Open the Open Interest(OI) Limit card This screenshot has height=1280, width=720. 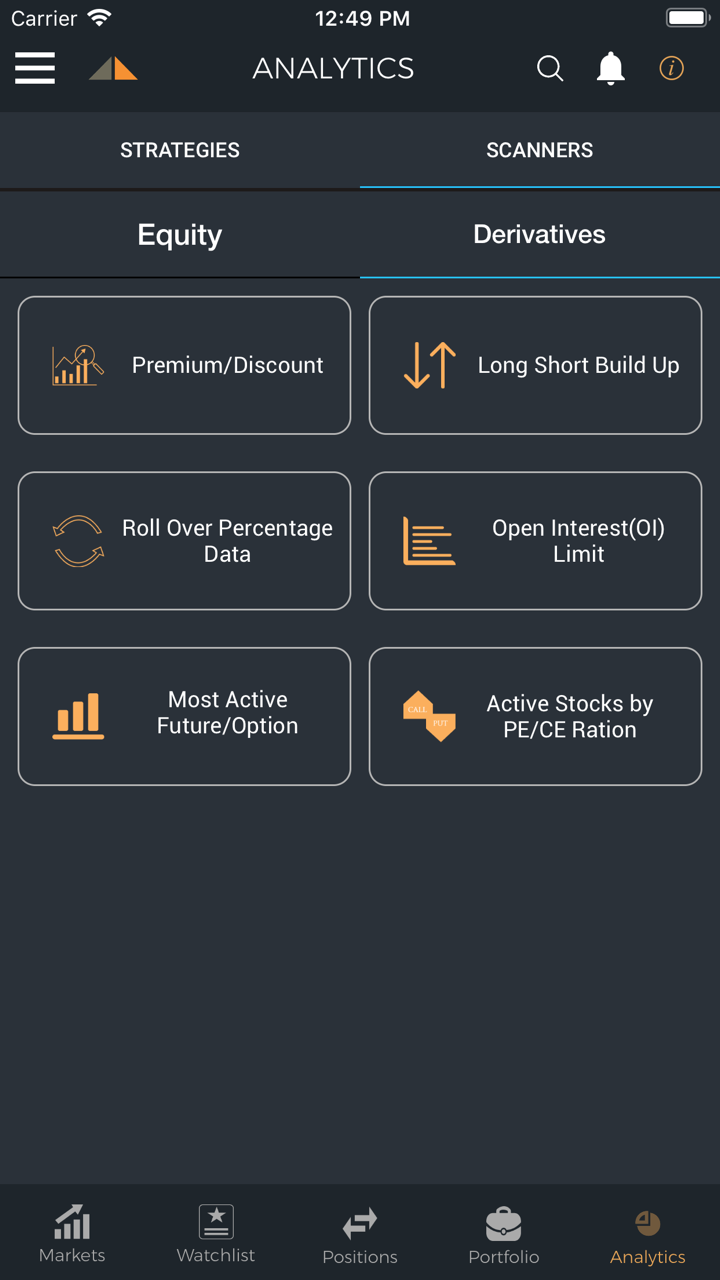pos(535,541)
